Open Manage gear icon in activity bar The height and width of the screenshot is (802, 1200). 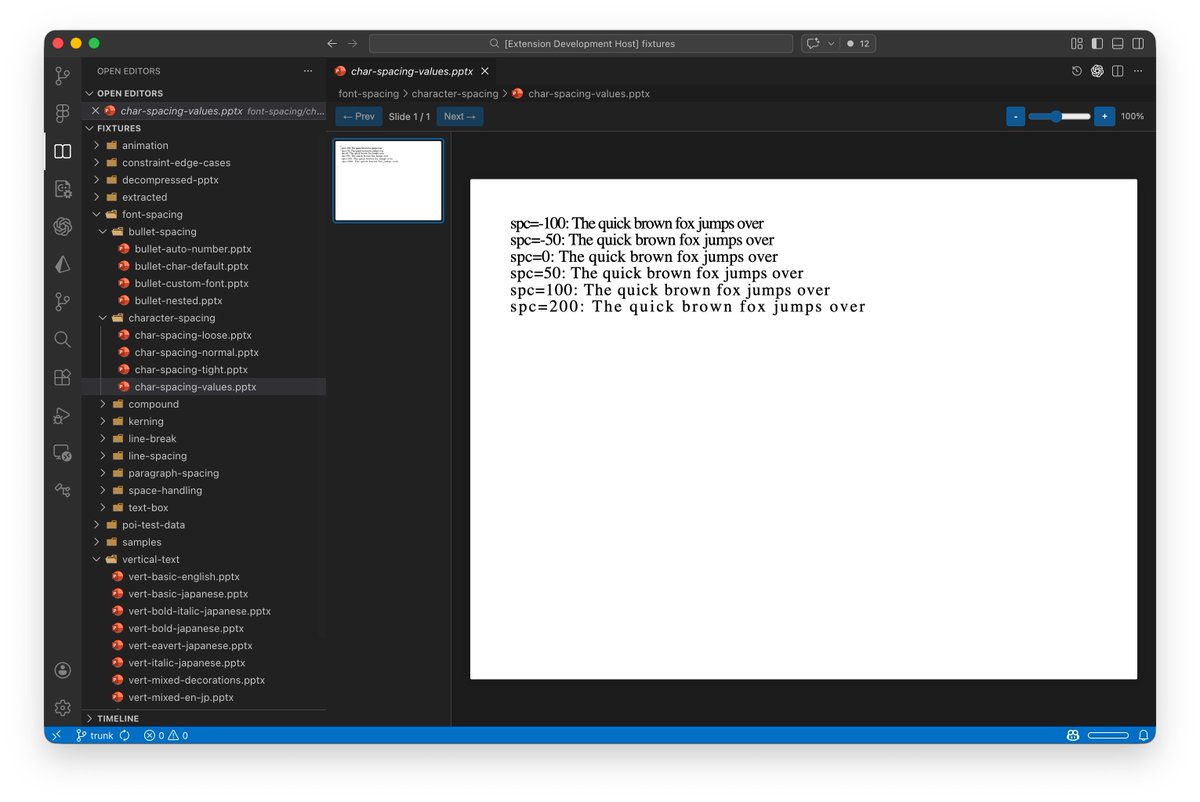click(x=62, y=707)
